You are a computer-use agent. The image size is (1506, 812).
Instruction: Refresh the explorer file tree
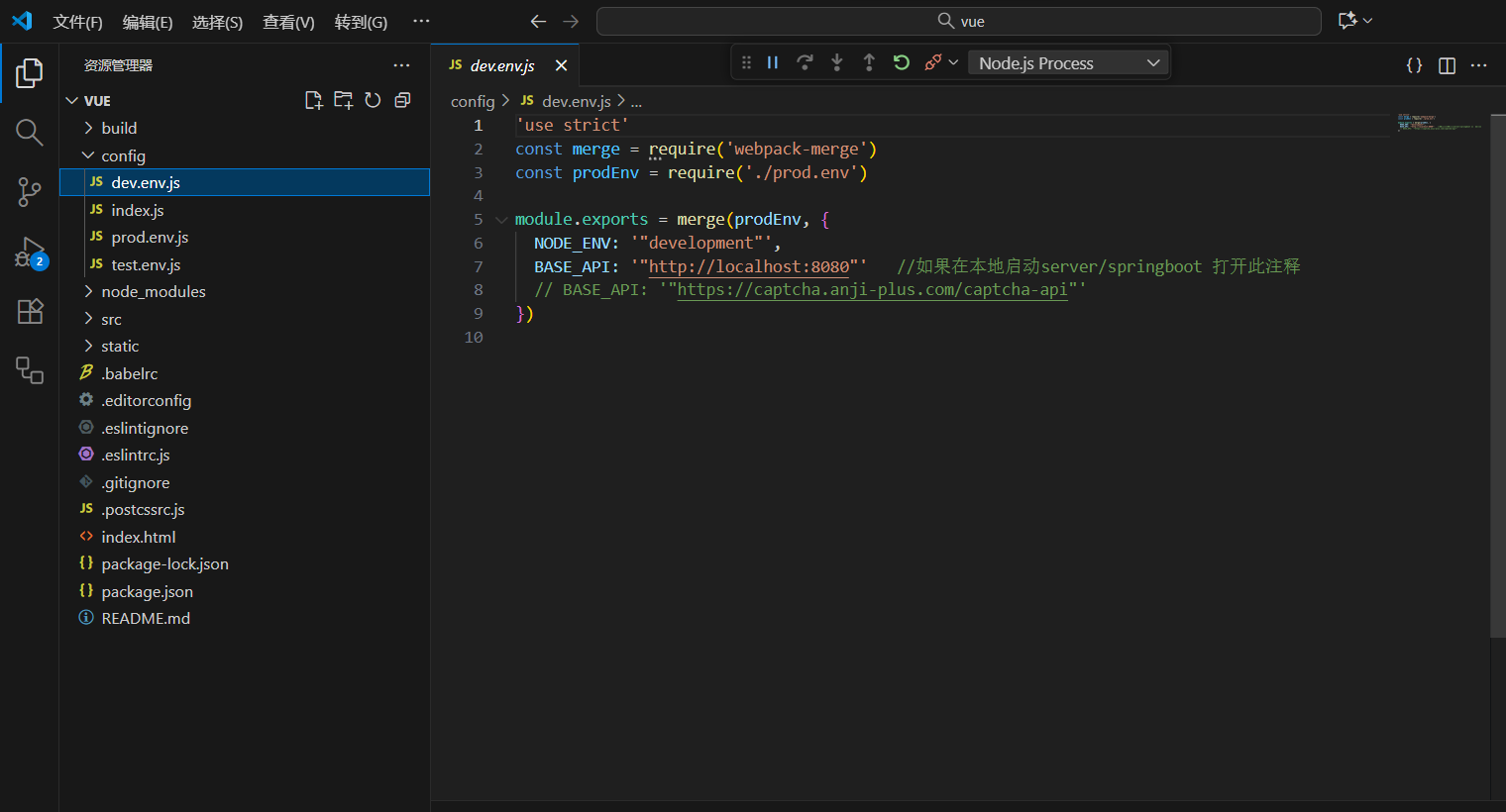[373, 100]
